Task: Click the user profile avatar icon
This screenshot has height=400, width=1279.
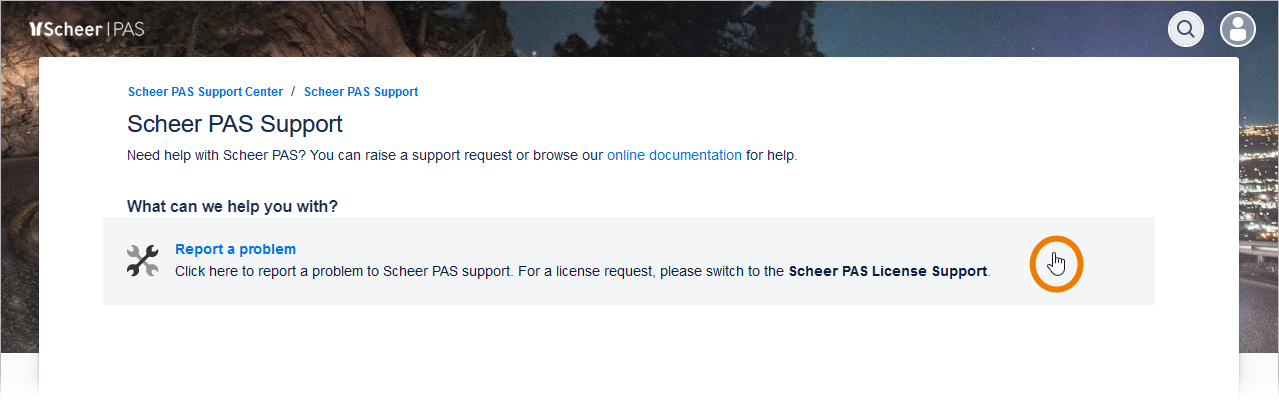Action: click(x=1237, y=29)
